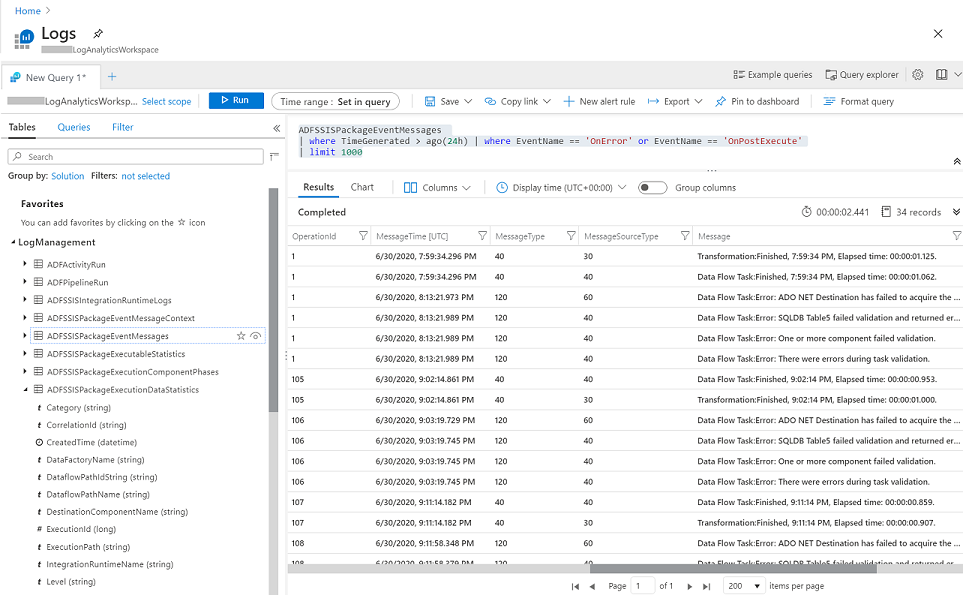The width and height of the screenshot is (963, 595).
Task: Open the Query explorer
Action: [x=861, y=74]
